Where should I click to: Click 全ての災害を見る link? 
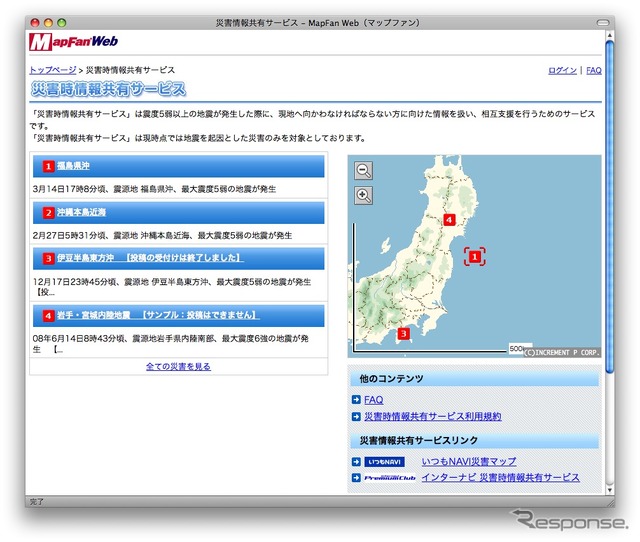click(x=178, y=367)
